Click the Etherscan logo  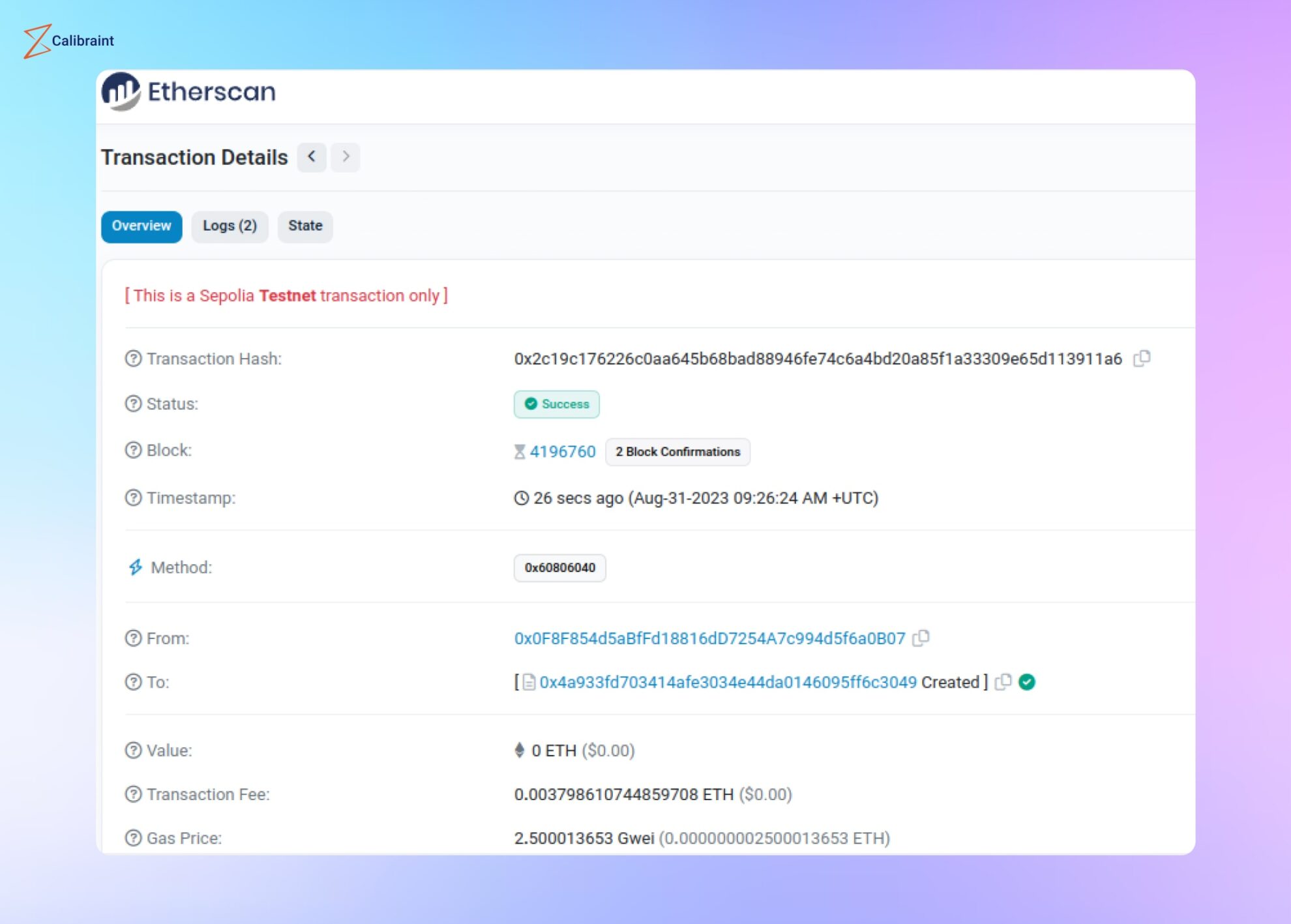189,92
